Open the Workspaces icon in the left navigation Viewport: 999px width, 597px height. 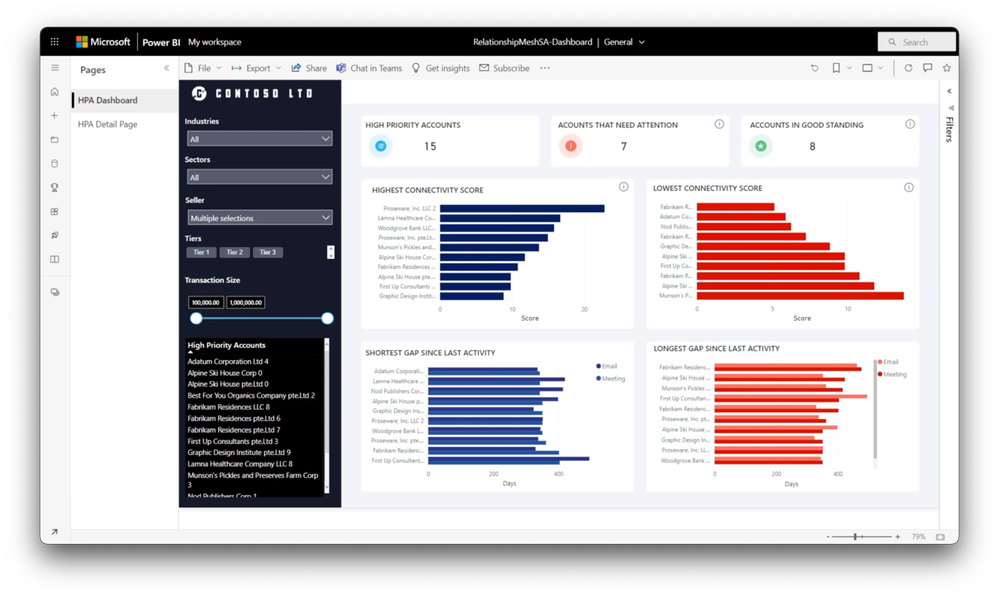pyautogui.click(x=55, y=292)
